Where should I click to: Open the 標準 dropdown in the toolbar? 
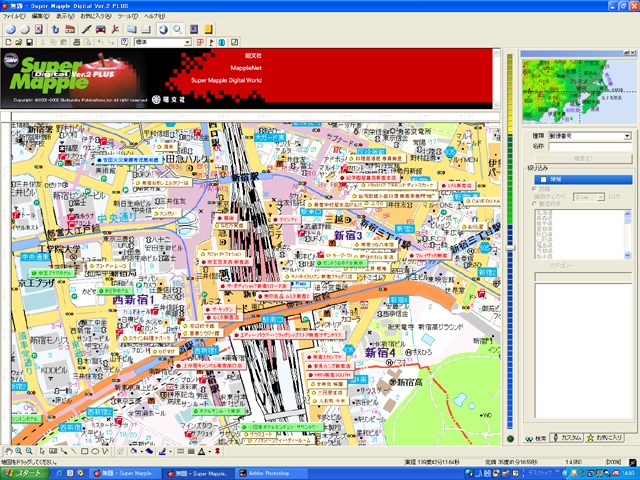pyautogui.click(x=187, y=42)
